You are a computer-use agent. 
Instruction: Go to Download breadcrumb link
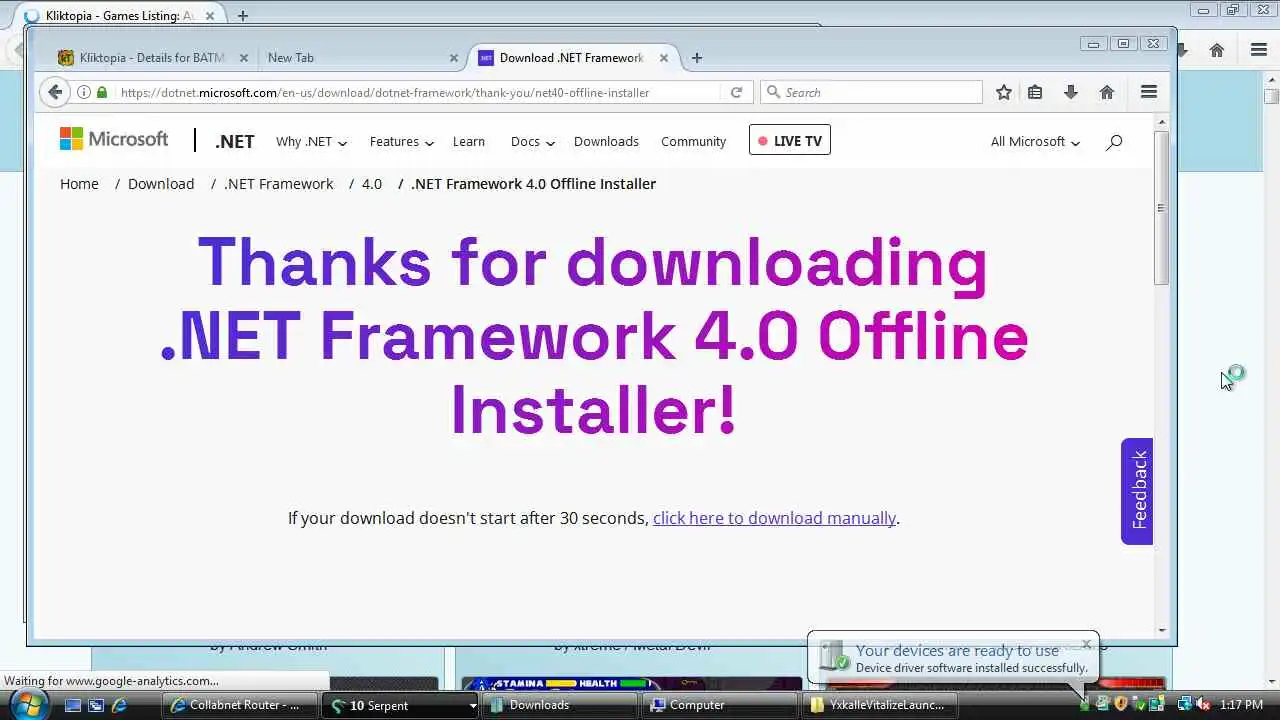(161, 184)
